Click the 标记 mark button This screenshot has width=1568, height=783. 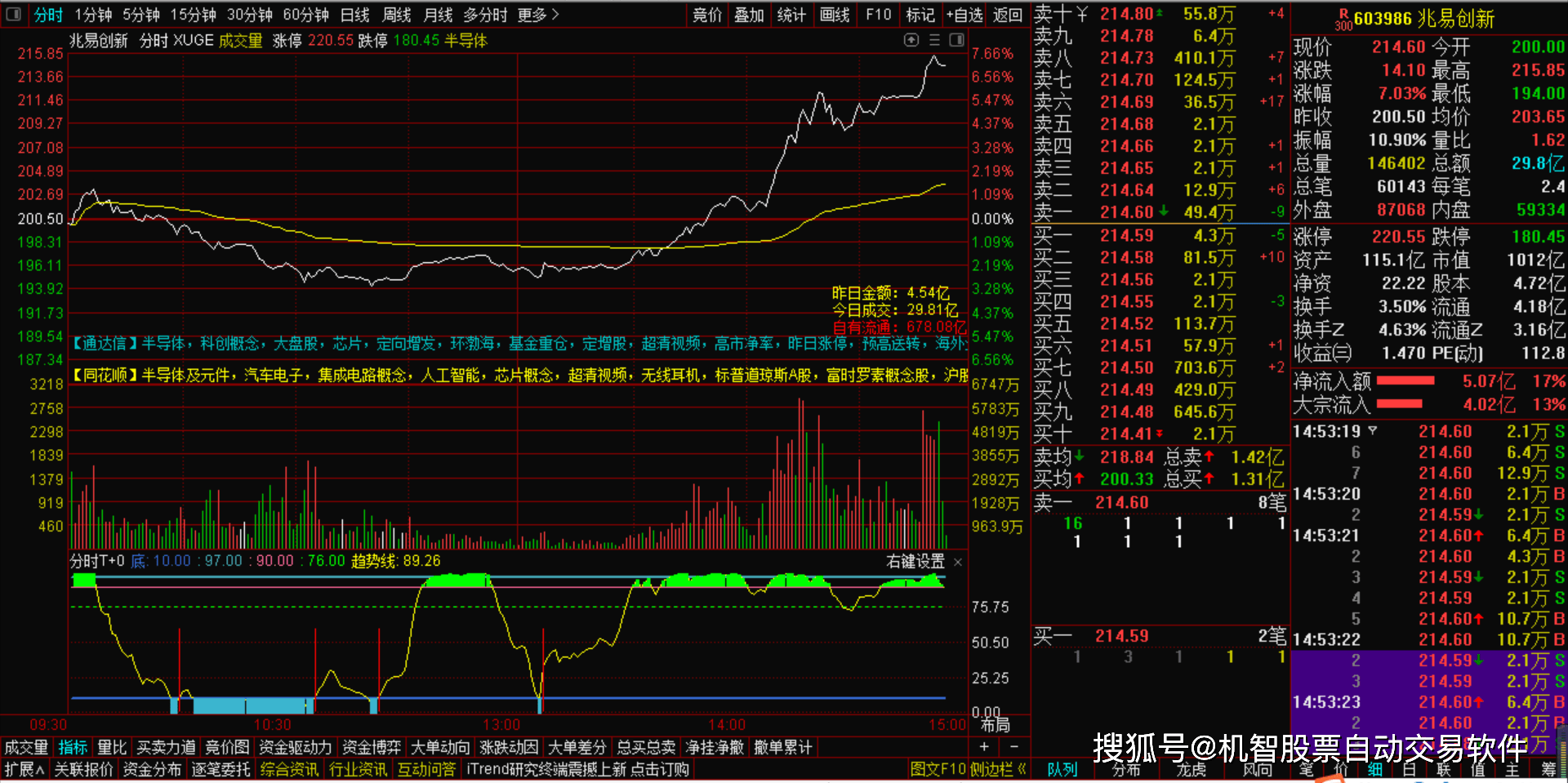click(x=920, y=15)
